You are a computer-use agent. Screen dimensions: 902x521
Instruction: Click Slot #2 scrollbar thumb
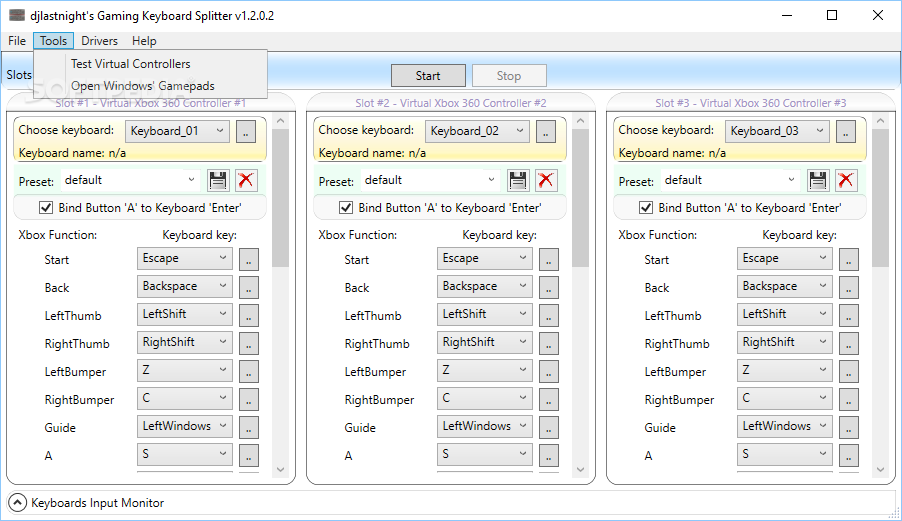click(x=580, y=198)
